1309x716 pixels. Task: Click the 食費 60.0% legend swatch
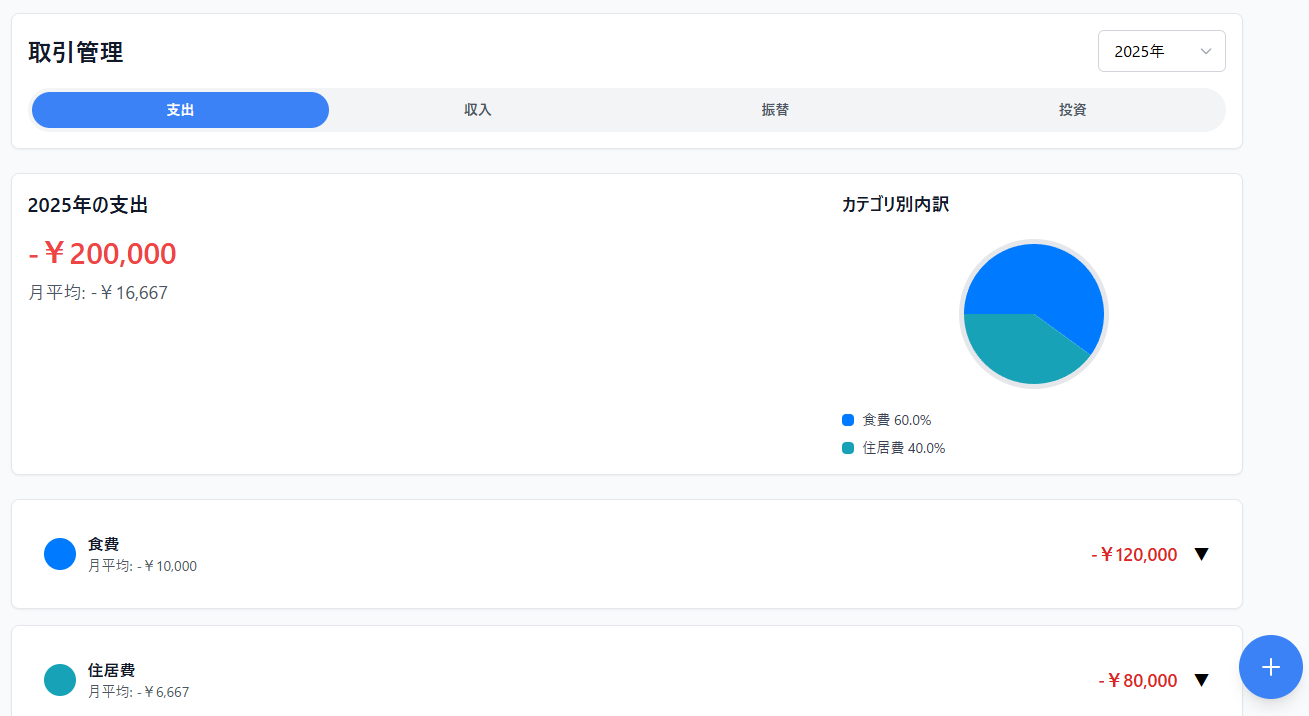(848, 420)
